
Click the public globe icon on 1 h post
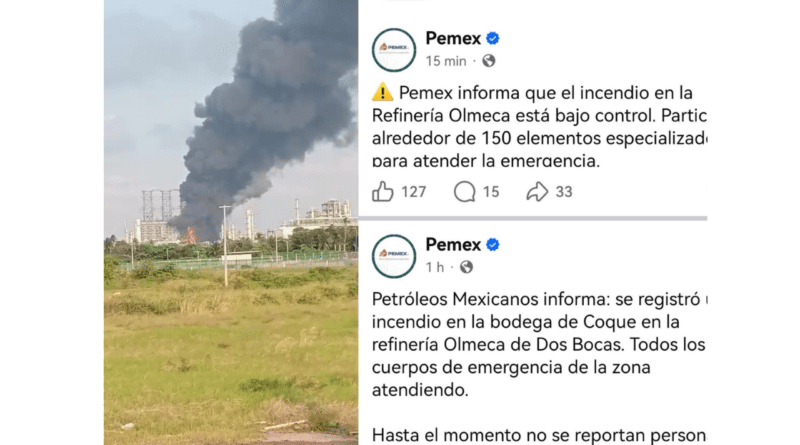click(466, 267)
